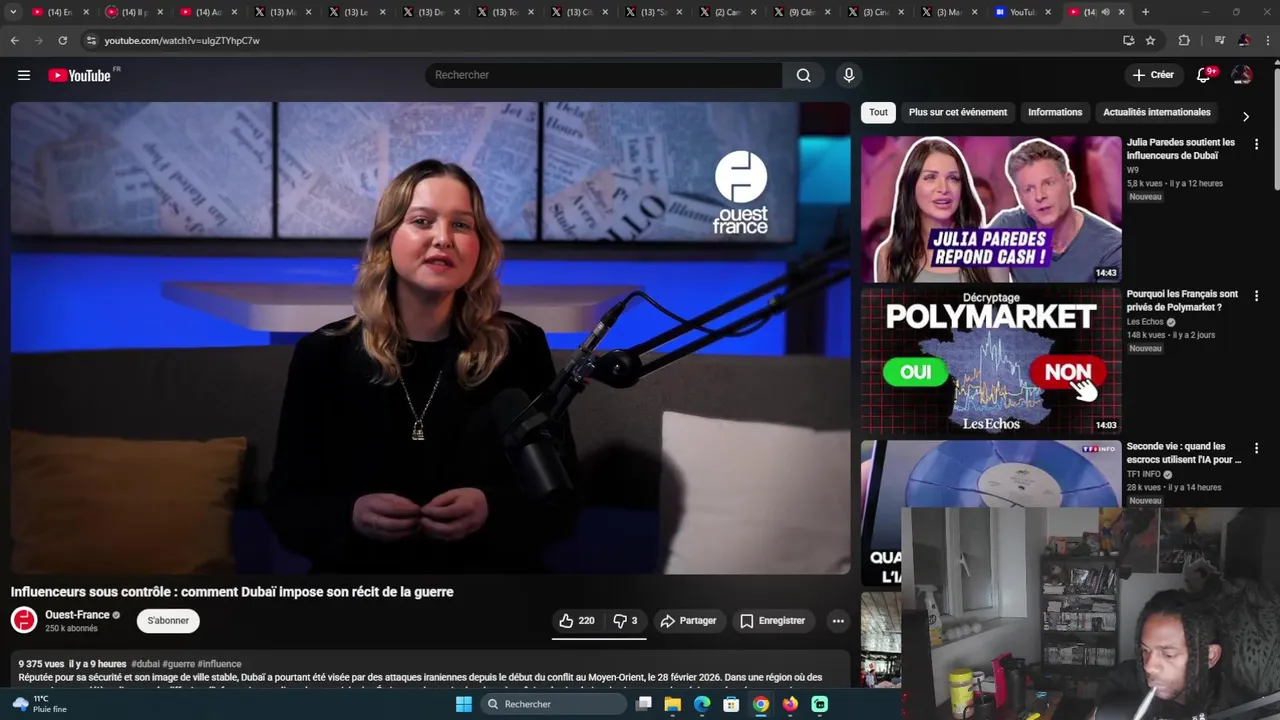Viewport: 1280px width, 720px height.
Task: Open Julia Paredes répond cash thumbnail
Action: 991,209
